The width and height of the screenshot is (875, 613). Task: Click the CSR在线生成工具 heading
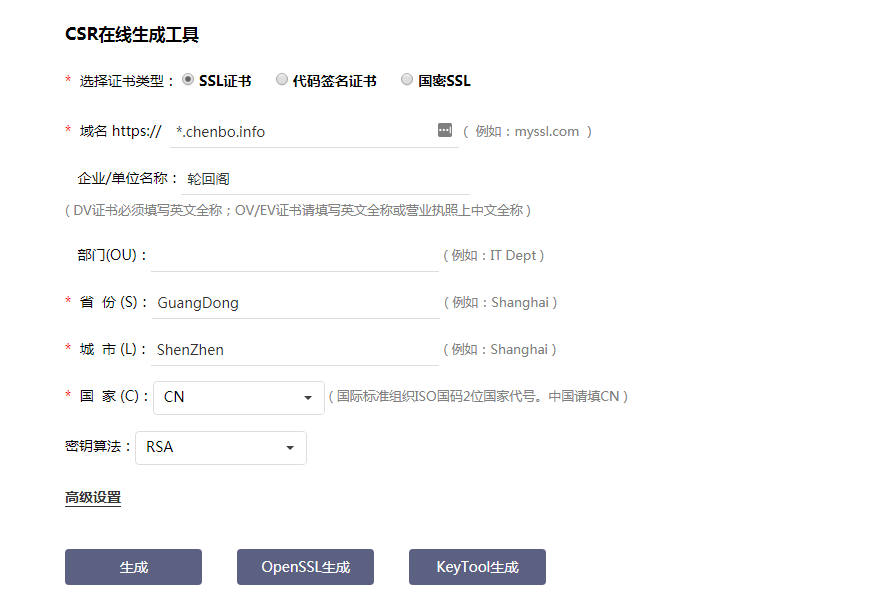point(132,35)
